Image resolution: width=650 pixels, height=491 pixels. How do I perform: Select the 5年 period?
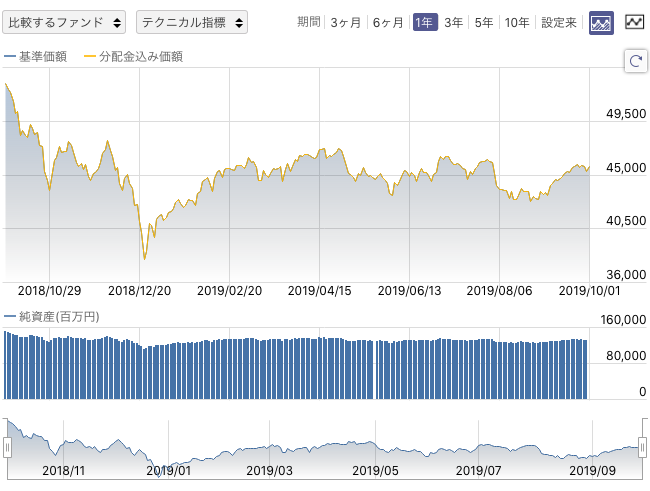coord(484,22)
